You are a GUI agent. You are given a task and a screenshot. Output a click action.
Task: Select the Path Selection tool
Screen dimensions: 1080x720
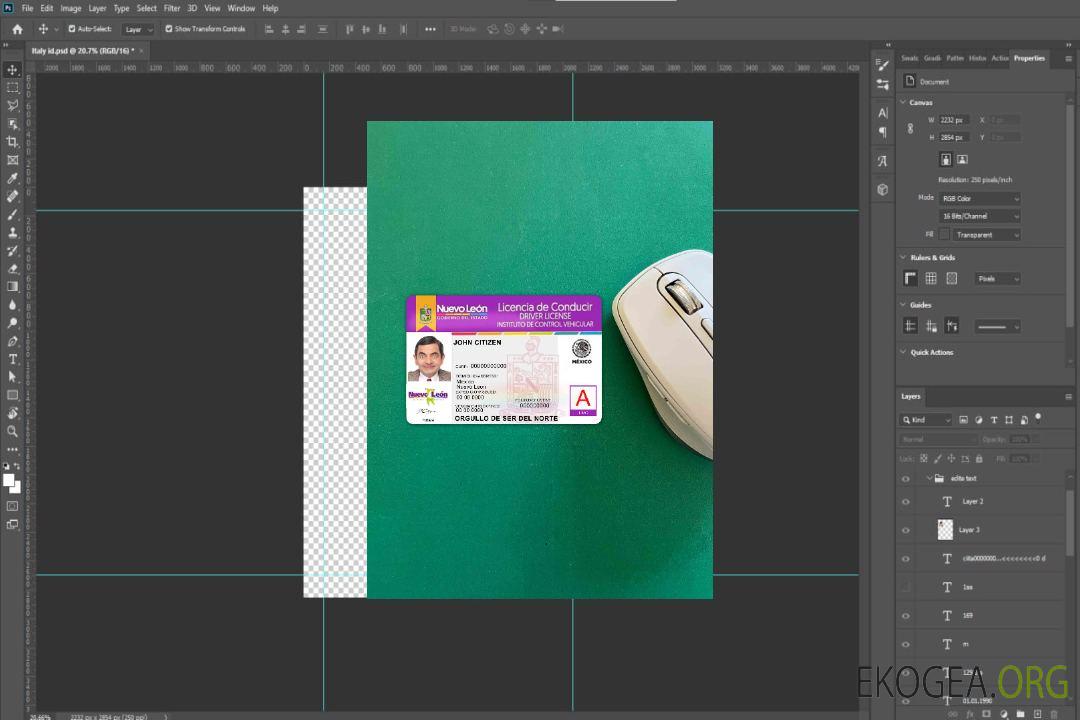click(x=12, y=377)
